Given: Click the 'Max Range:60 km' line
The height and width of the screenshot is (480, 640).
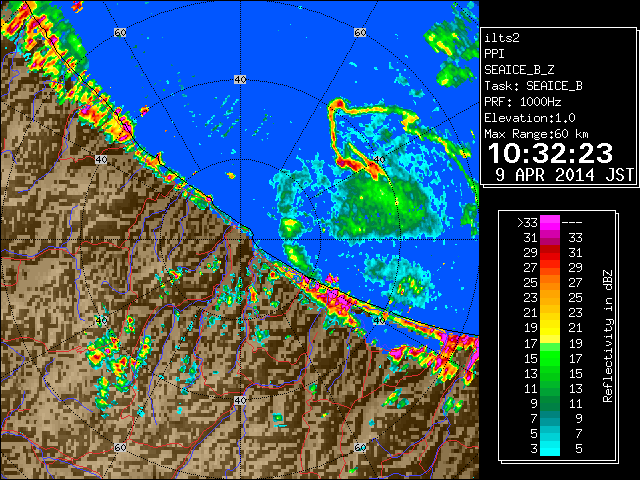Looking at the screenshot, I should [x=536, y=134].
